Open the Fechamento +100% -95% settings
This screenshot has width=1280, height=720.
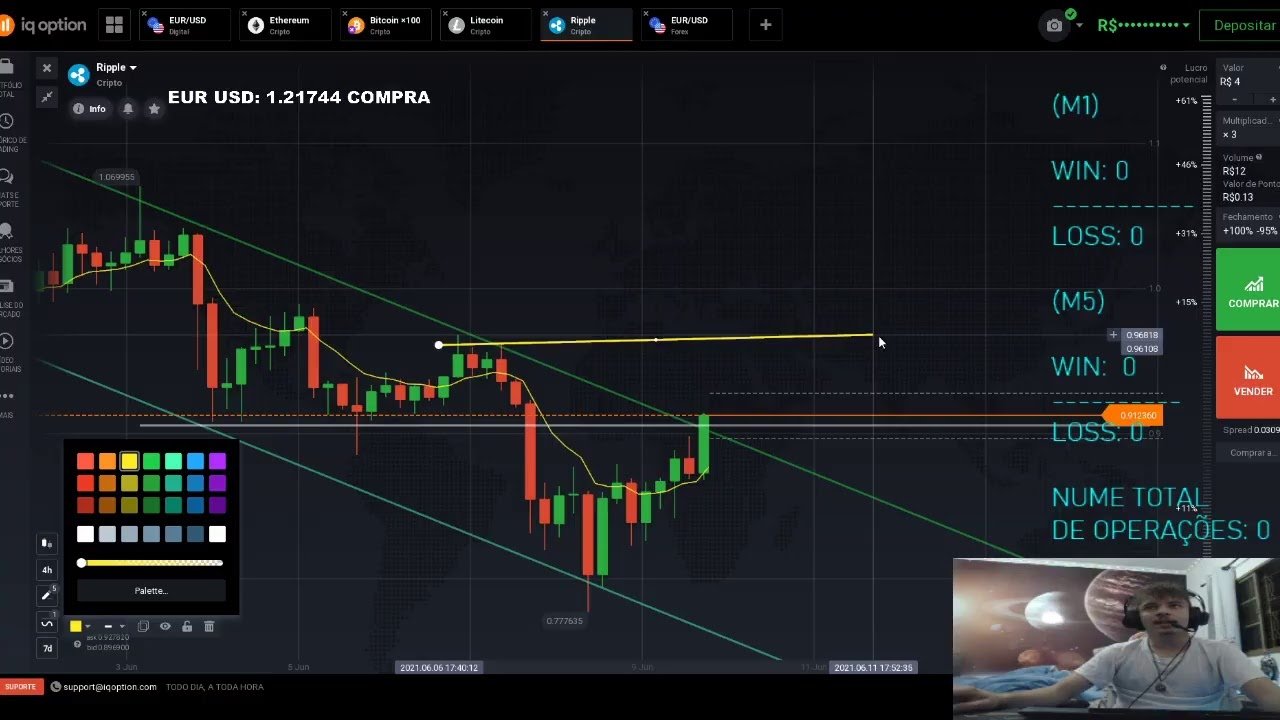coord(1249,224)
